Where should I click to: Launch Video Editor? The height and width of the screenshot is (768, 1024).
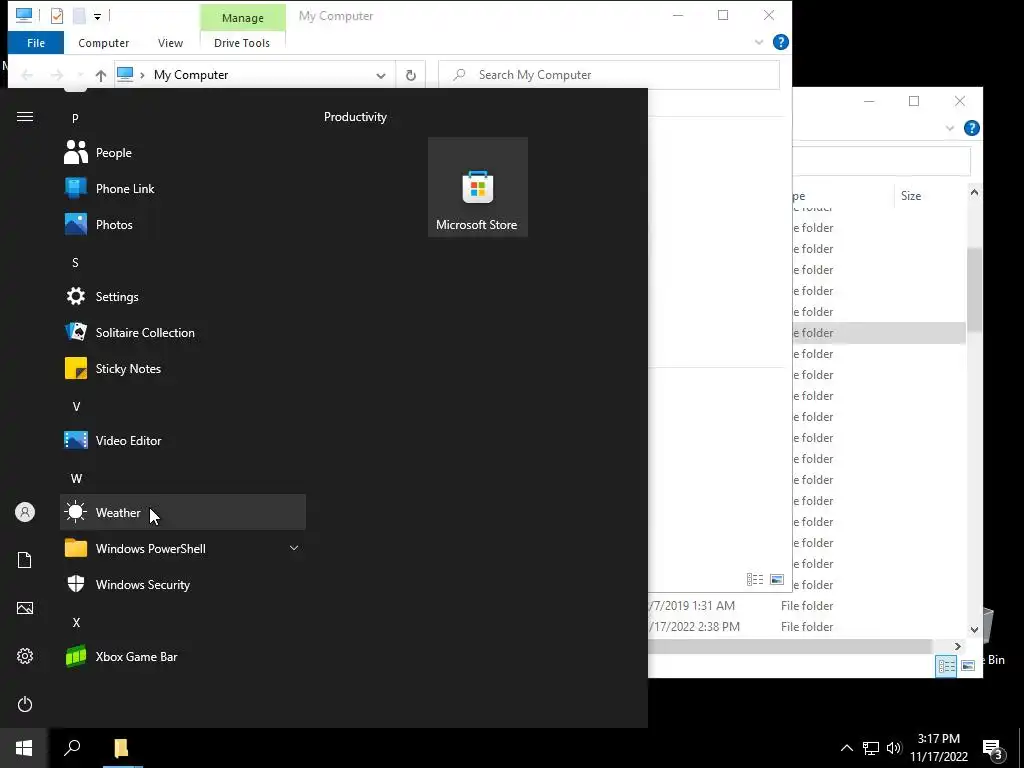coord(183,441)
